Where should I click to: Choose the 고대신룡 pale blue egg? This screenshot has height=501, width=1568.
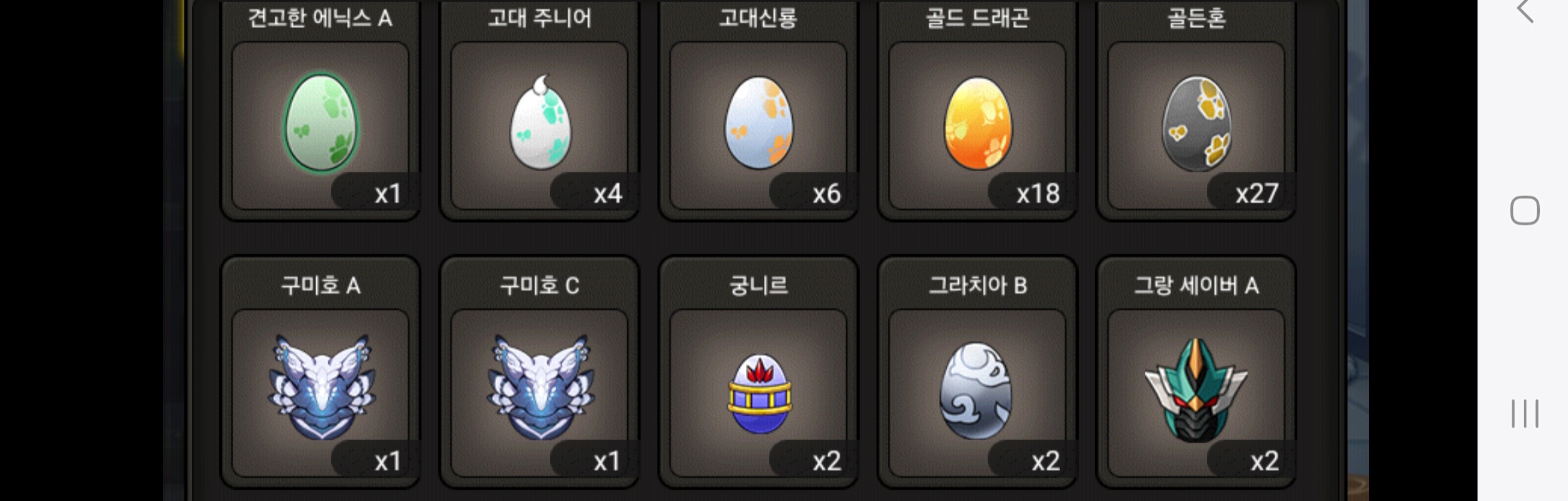(759, 123)
